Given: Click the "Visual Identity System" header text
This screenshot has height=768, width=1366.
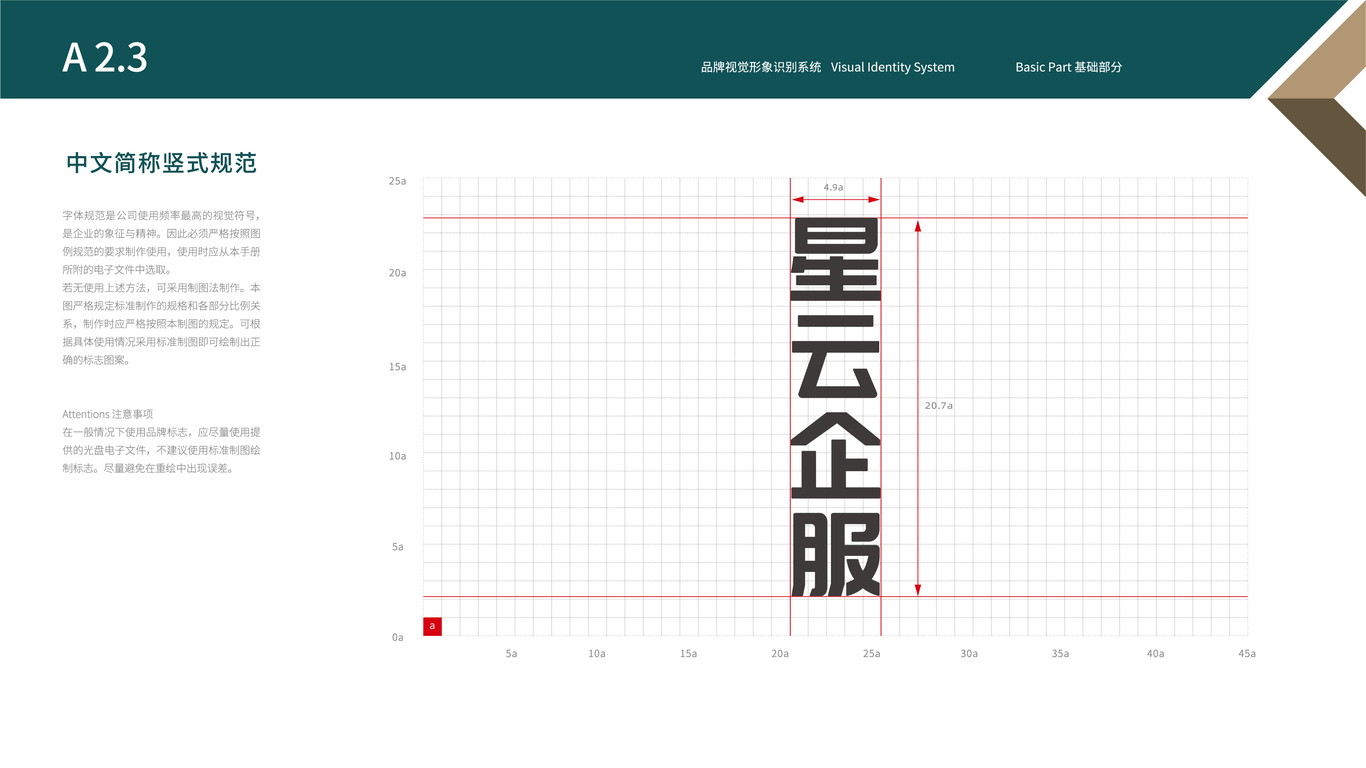Looking at the screenshot, I should (x=893, y=67).
